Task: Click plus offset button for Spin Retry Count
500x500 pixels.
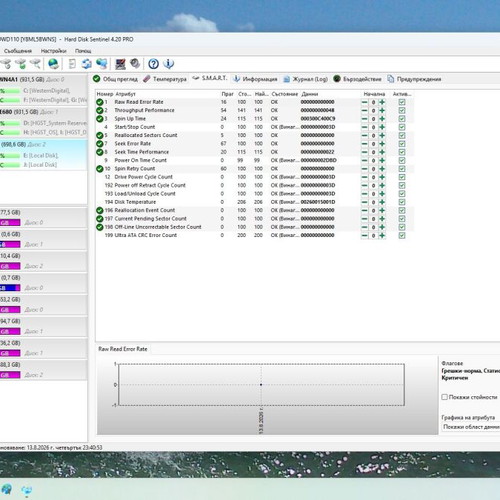Action: [x=382, y=169]
